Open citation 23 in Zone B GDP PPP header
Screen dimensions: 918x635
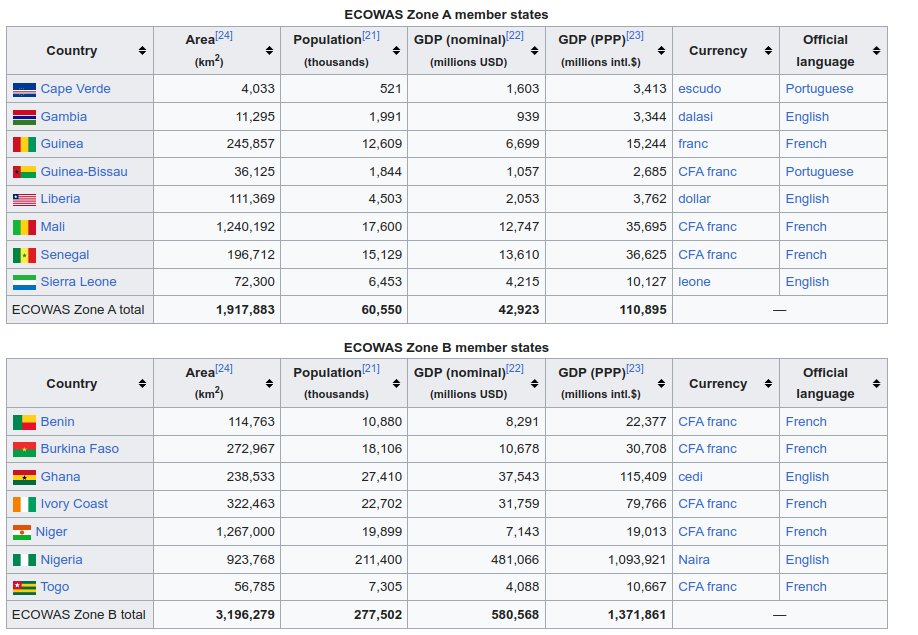(x=635, y=369)
